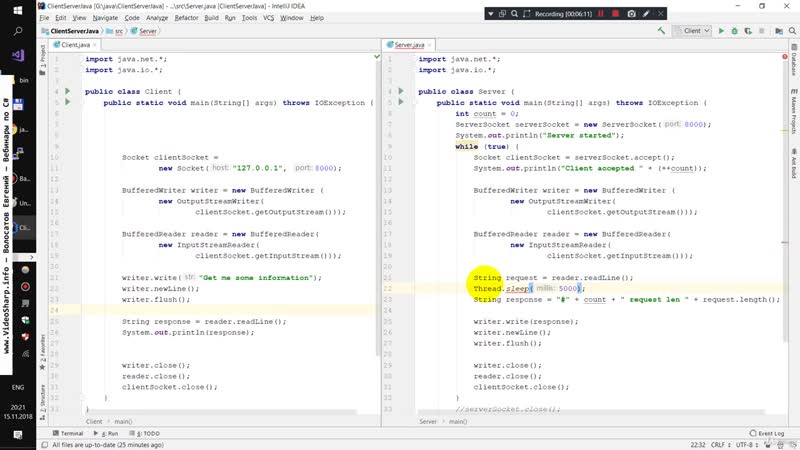Open the Windows Start menu
Image resolution: width=800 pixels, height=450 pixels.
click(18, 10)
